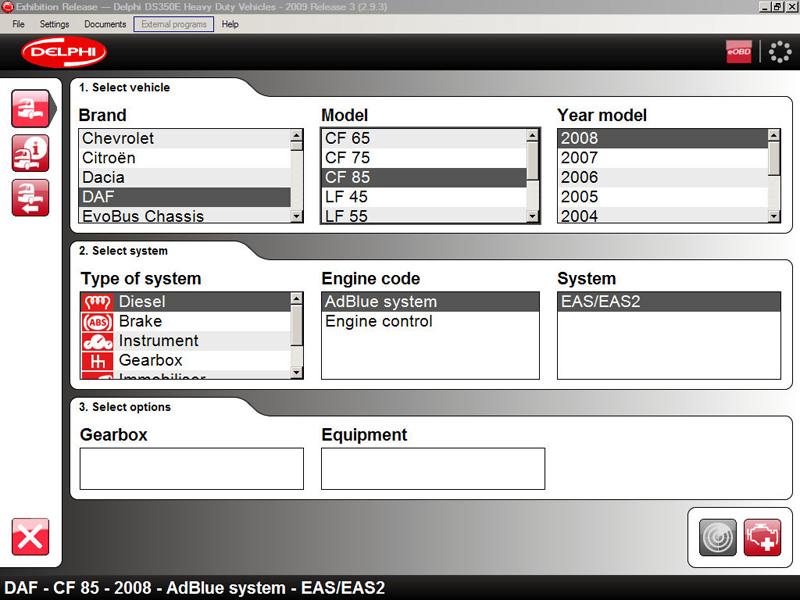Click the Model list scroll up arrow
The image size is (800, 600).
tap(533, 135)
